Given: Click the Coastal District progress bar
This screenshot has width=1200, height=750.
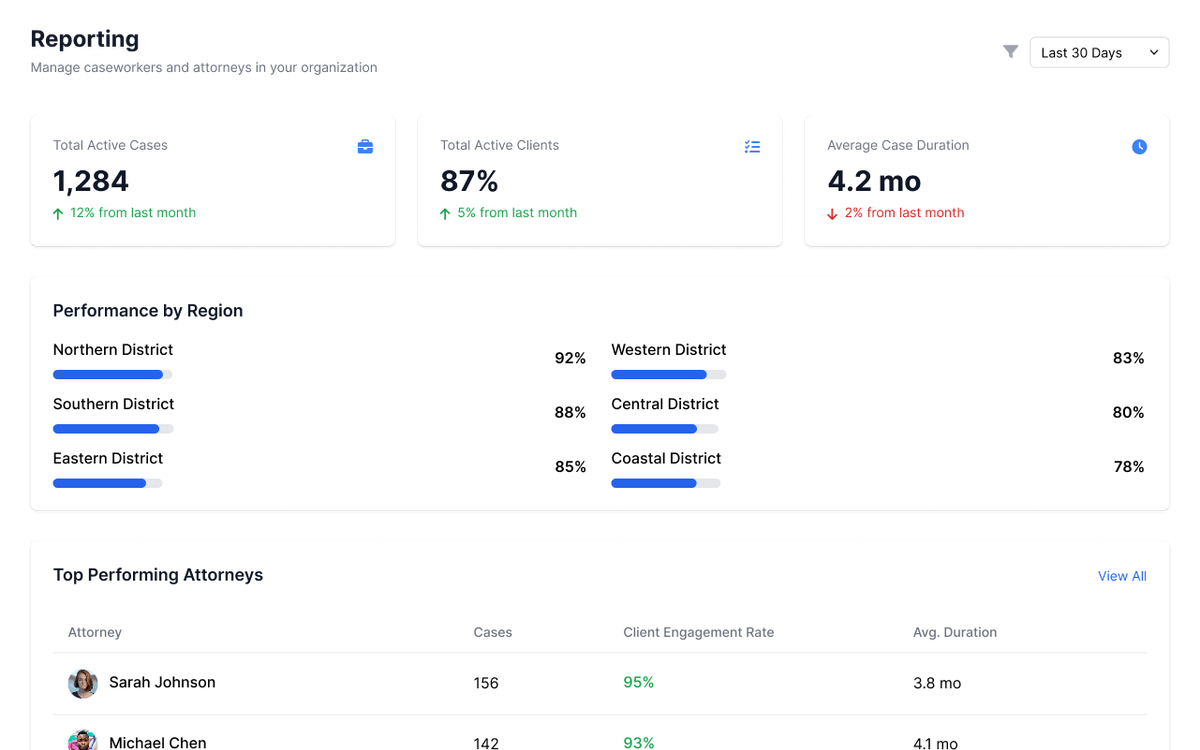Looking at the screenshot, I should point(665,483).
